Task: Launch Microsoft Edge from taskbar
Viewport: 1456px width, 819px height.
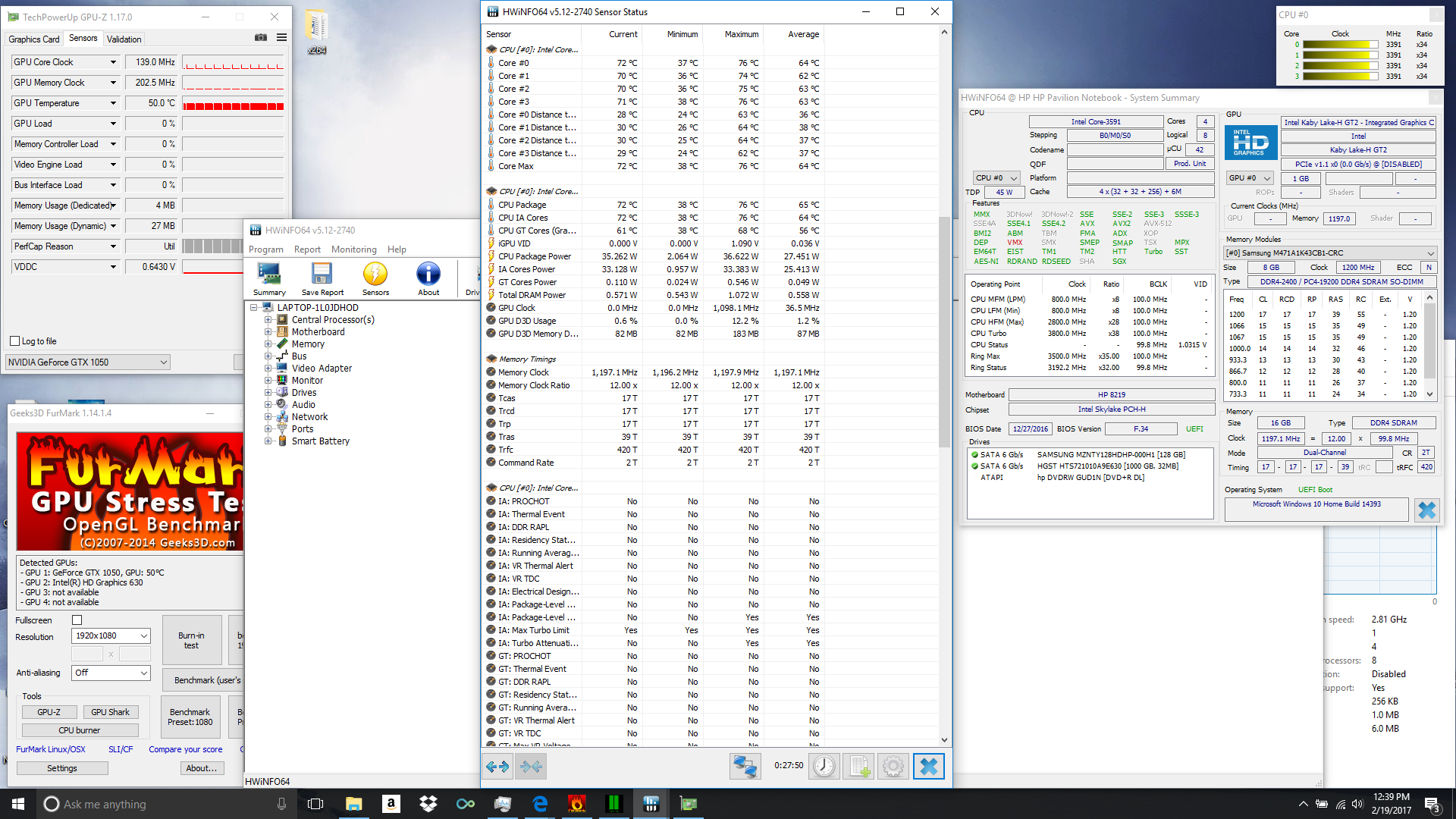Action: tap(540, 804)
